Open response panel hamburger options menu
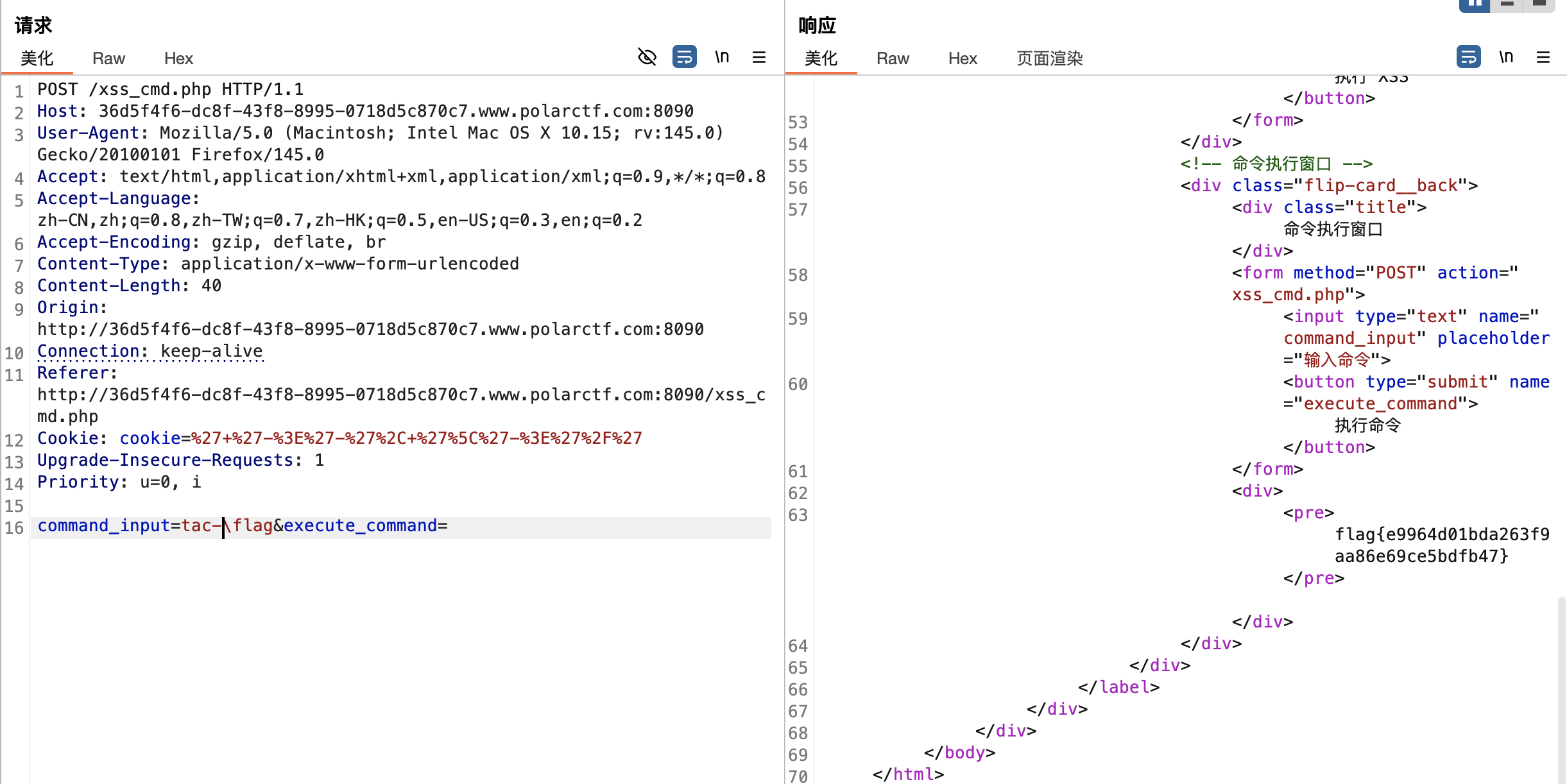Image resolution: width=1567 pixels, height=784 pixels. point(1543,57)
